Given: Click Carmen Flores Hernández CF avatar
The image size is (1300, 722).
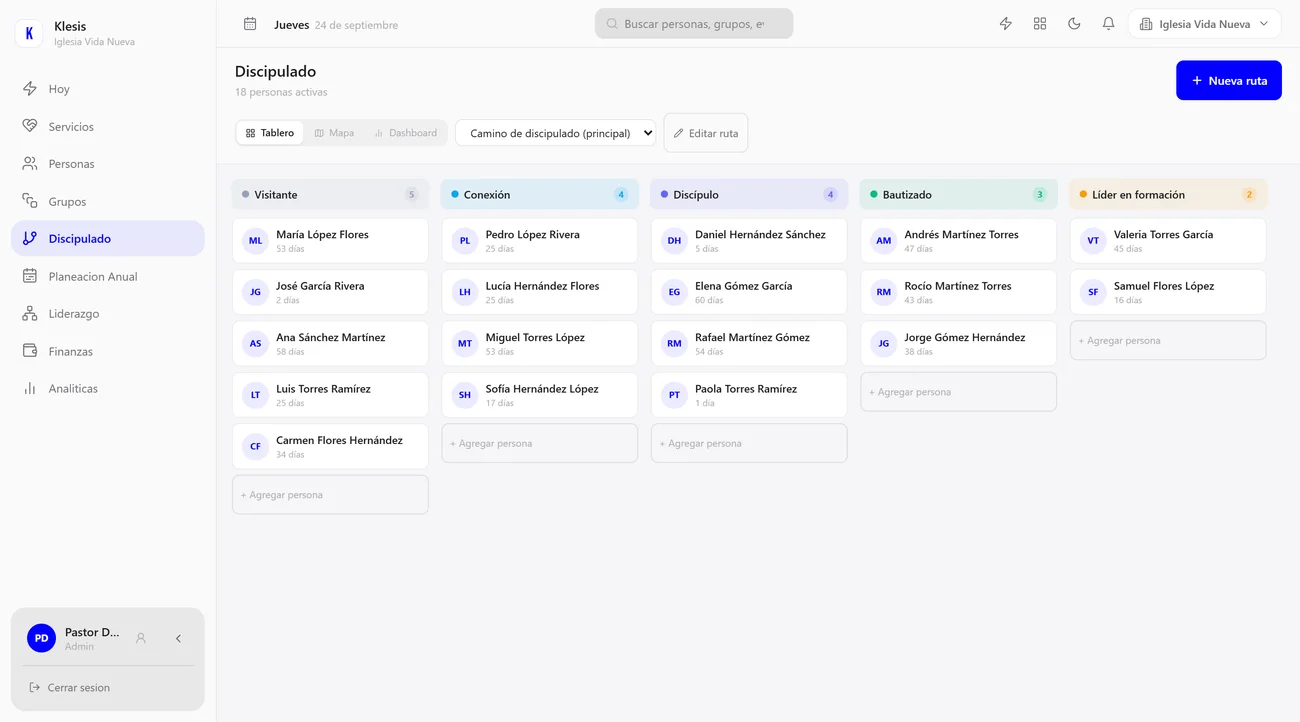Looking at the screenshot, I should tap(256, 446).
